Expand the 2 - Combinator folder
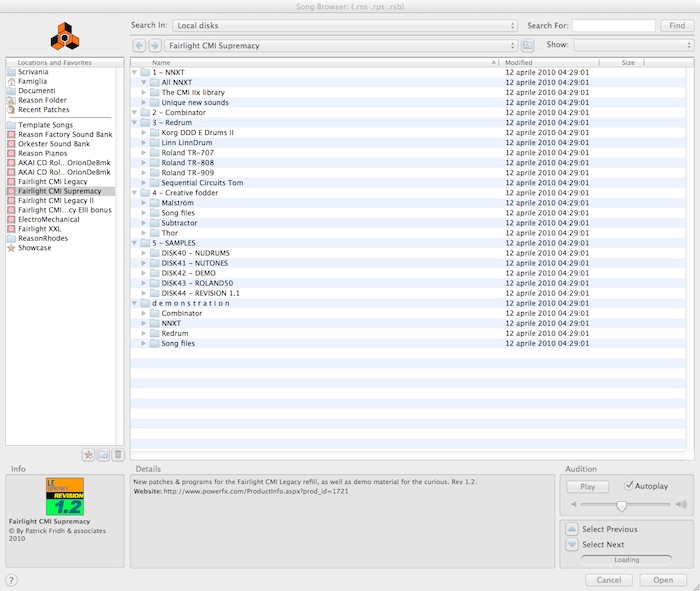Viewport: 700px width, 591px height. (x=135, y=113)
